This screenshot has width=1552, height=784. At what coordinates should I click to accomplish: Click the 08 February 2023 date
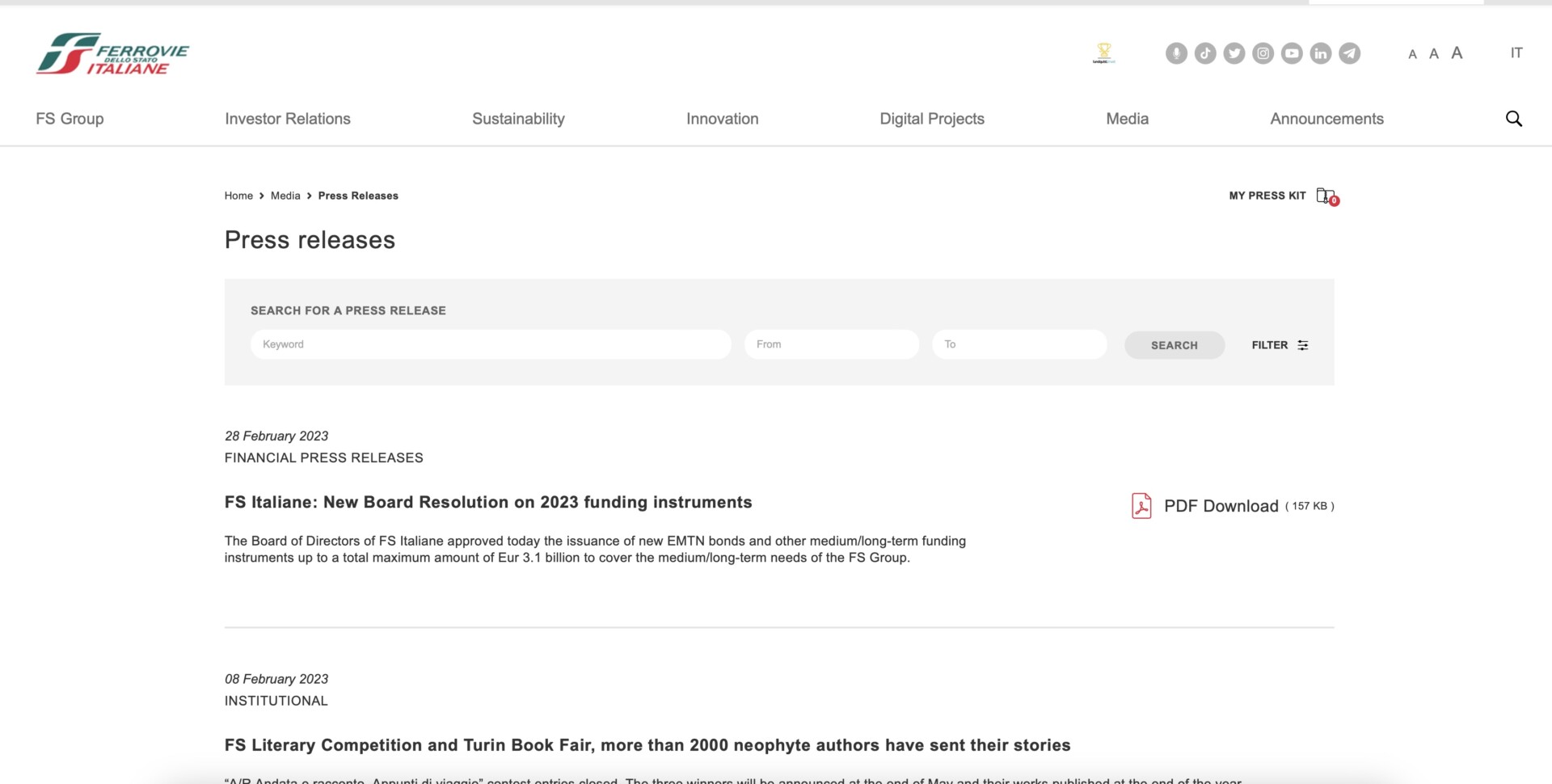276,679
